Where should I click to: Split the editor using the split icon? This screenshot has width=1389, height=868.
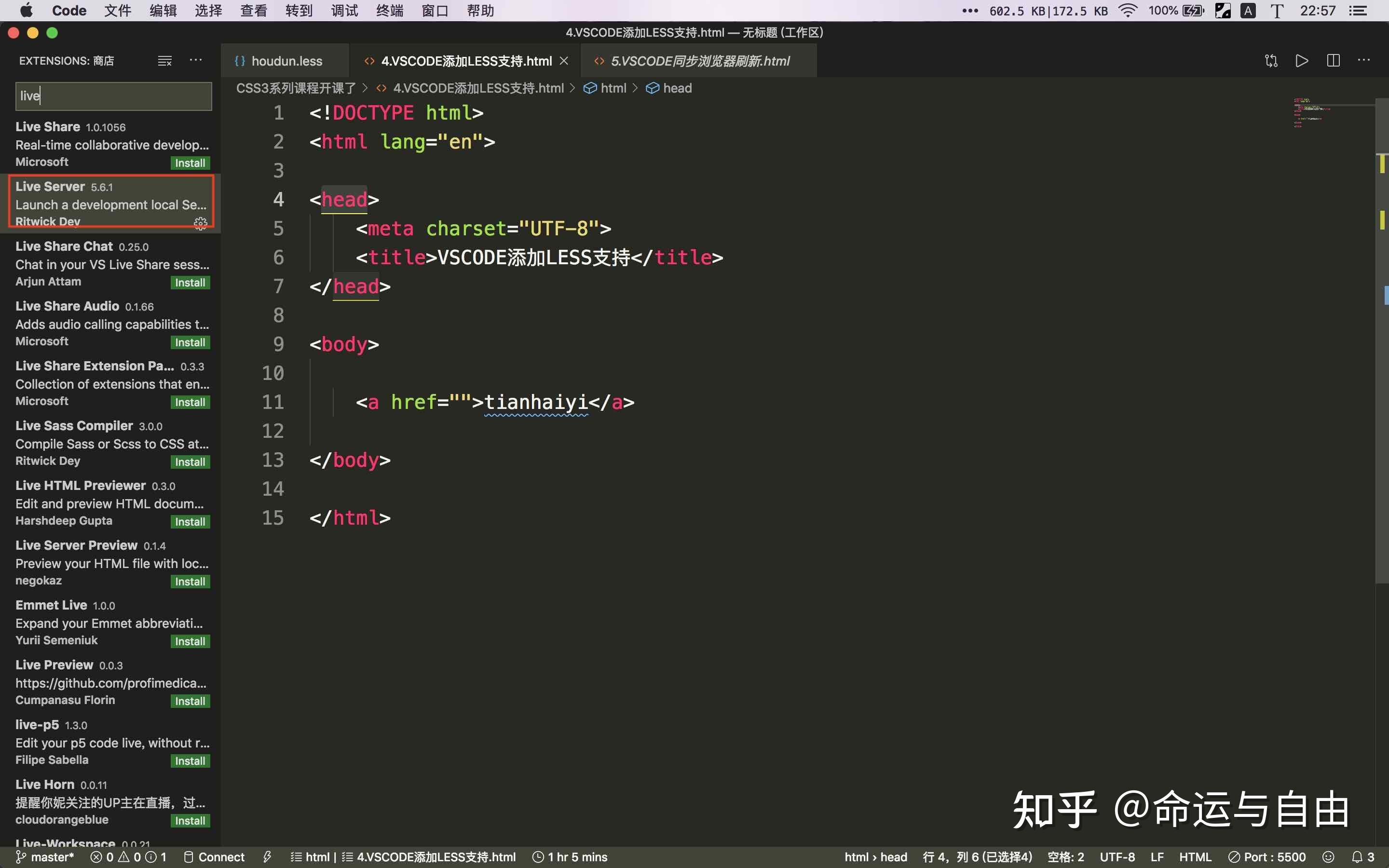(1332, 60)
